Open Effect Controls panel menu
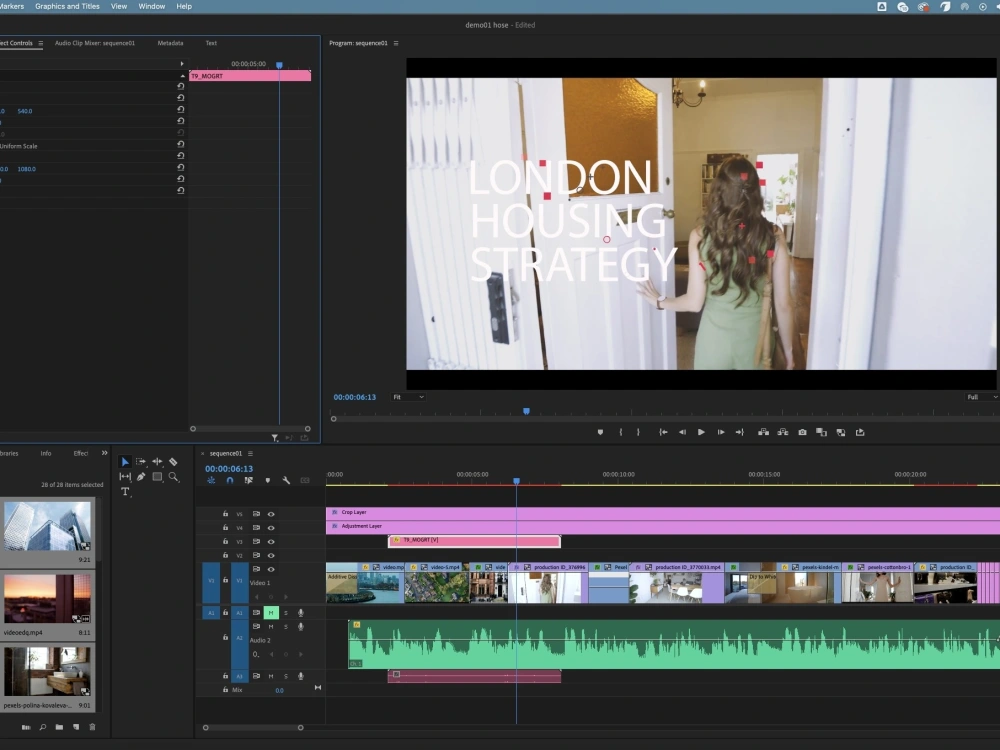Viewport: 1000px width, 750px height. [x=41, y=43]
